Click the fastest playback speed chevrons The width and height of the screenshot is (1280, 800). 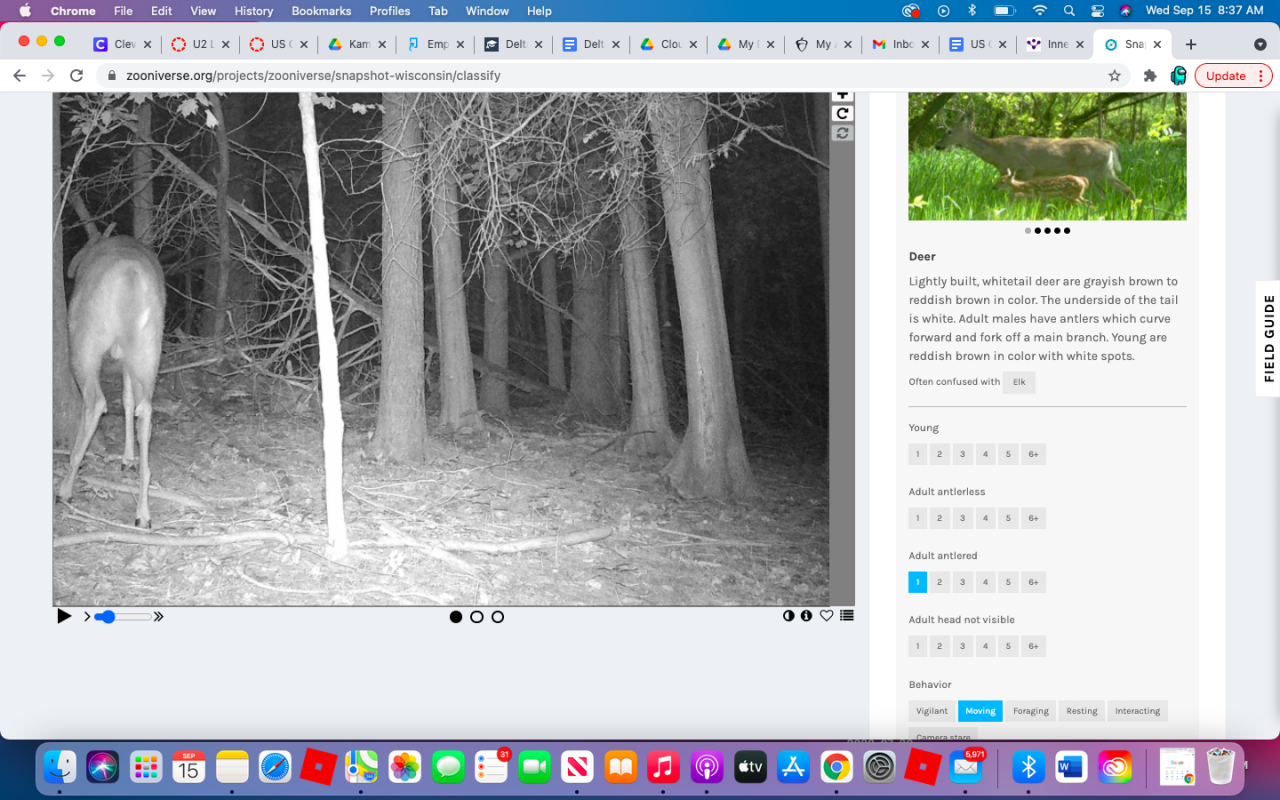[x=158, y=617]
